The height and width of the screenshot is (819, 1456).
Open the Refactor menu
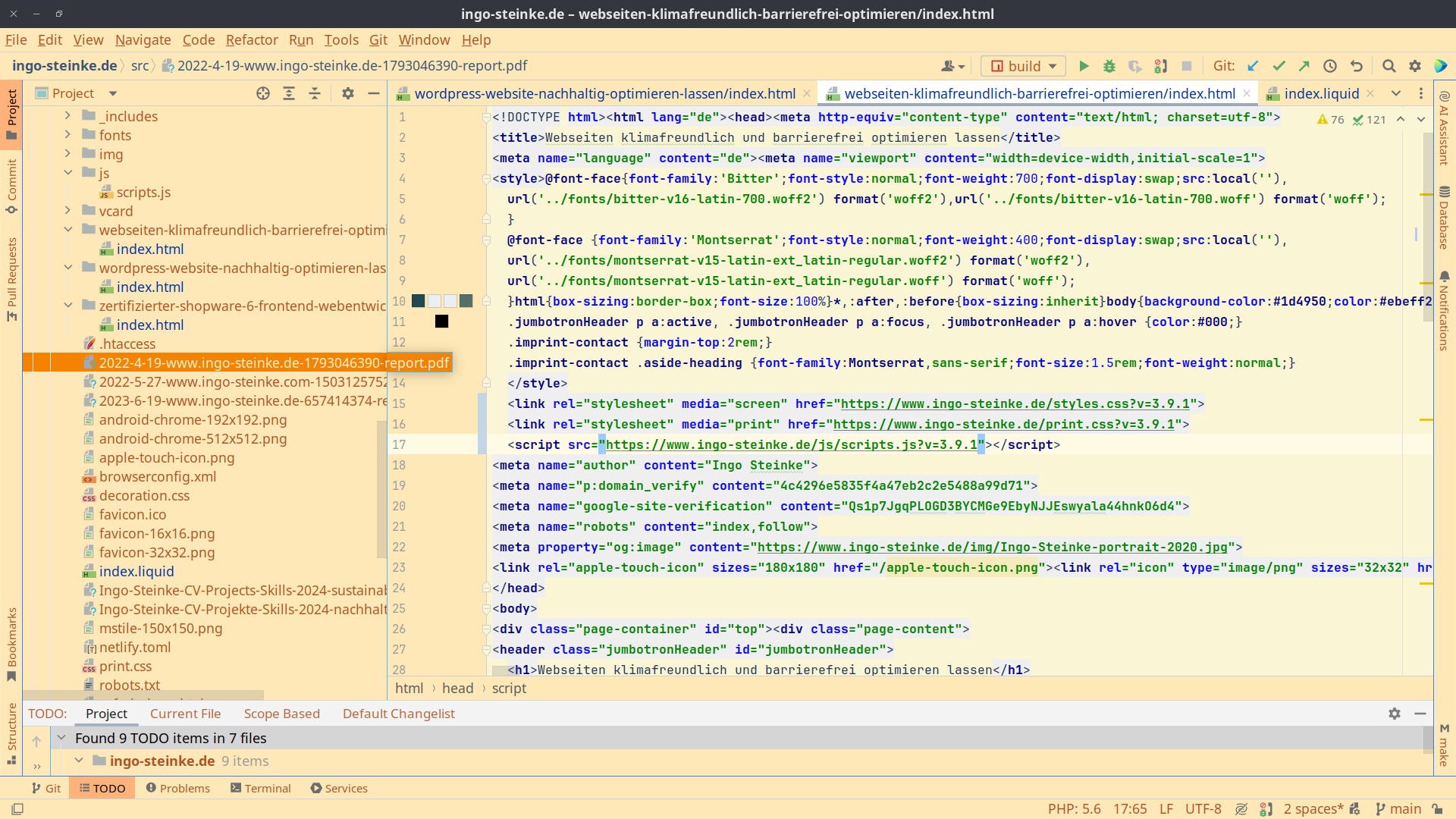click(x=251, y=40)
